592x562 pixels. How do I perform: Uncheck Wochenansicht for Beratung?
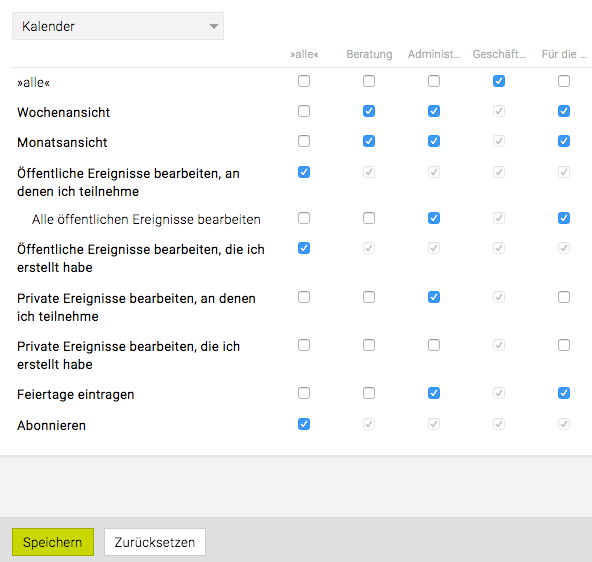pos(369,111)
